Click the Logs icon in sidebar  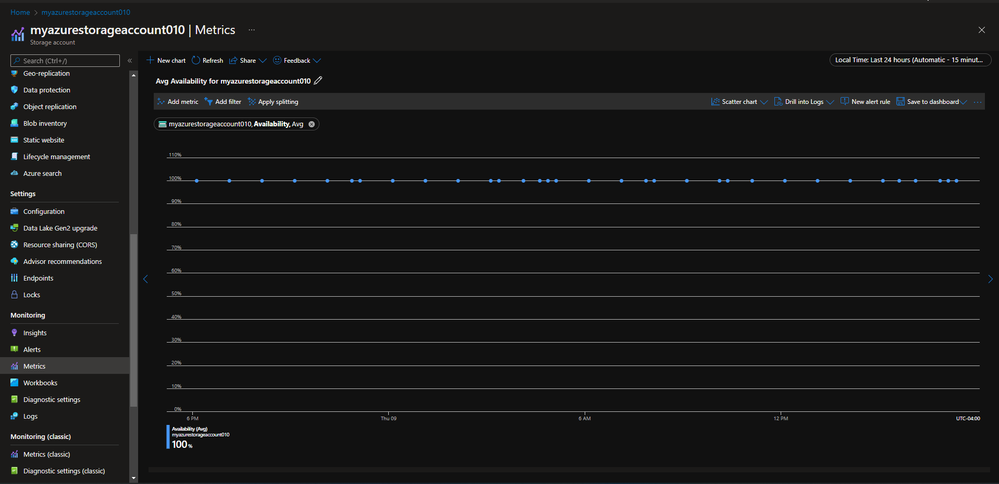(x=14, y=416)
